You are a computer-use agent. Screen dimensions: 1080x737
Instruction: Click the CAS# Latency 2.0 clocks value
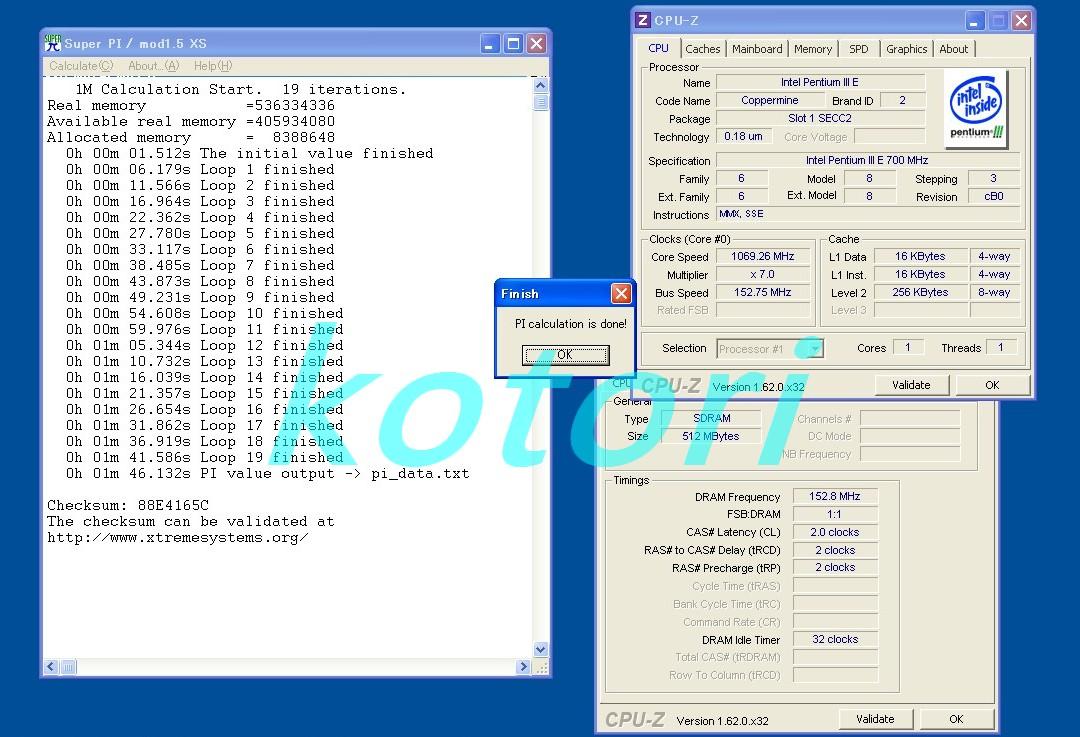tap(835, 532)
